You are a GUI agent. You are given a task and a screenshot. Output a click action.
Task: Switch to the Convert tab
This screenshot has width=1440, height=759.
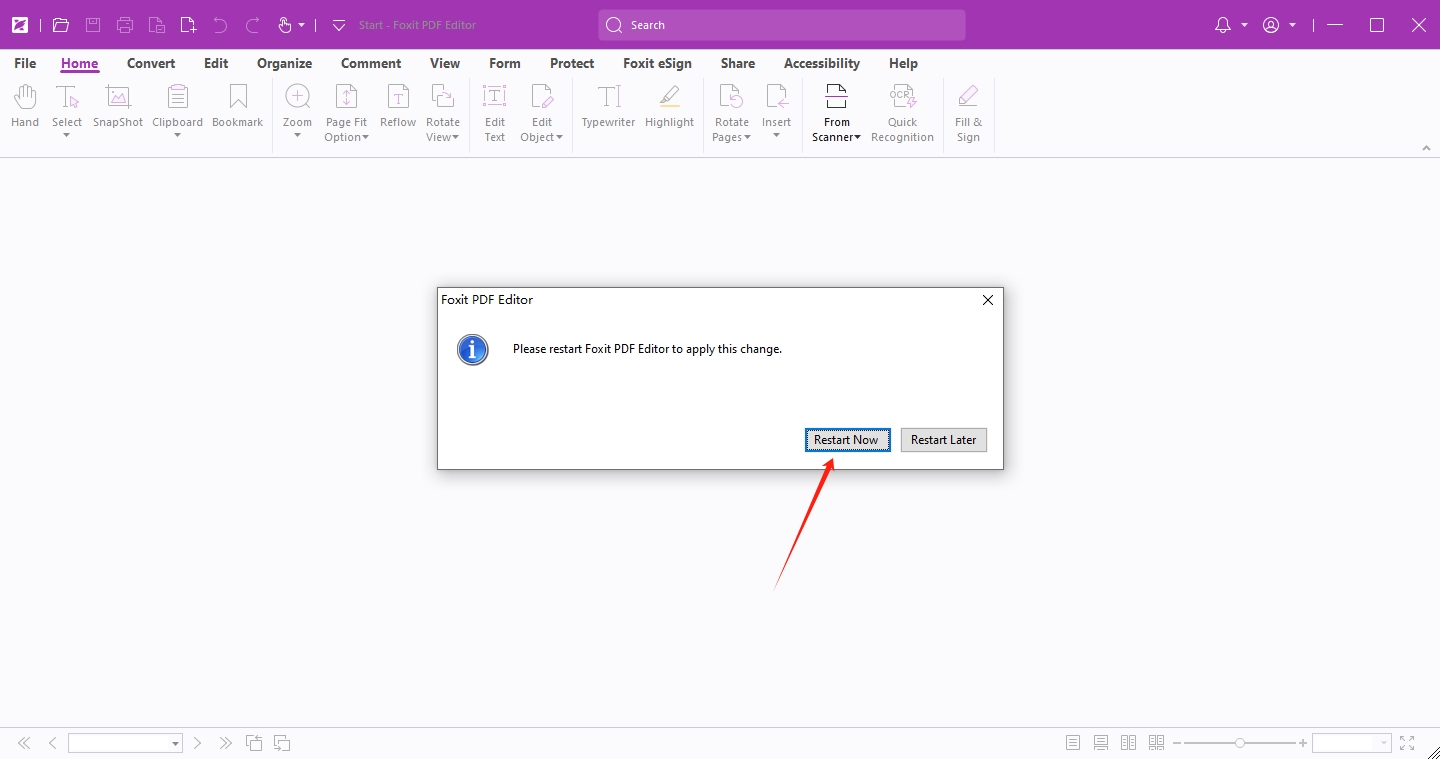coord(151,63)
